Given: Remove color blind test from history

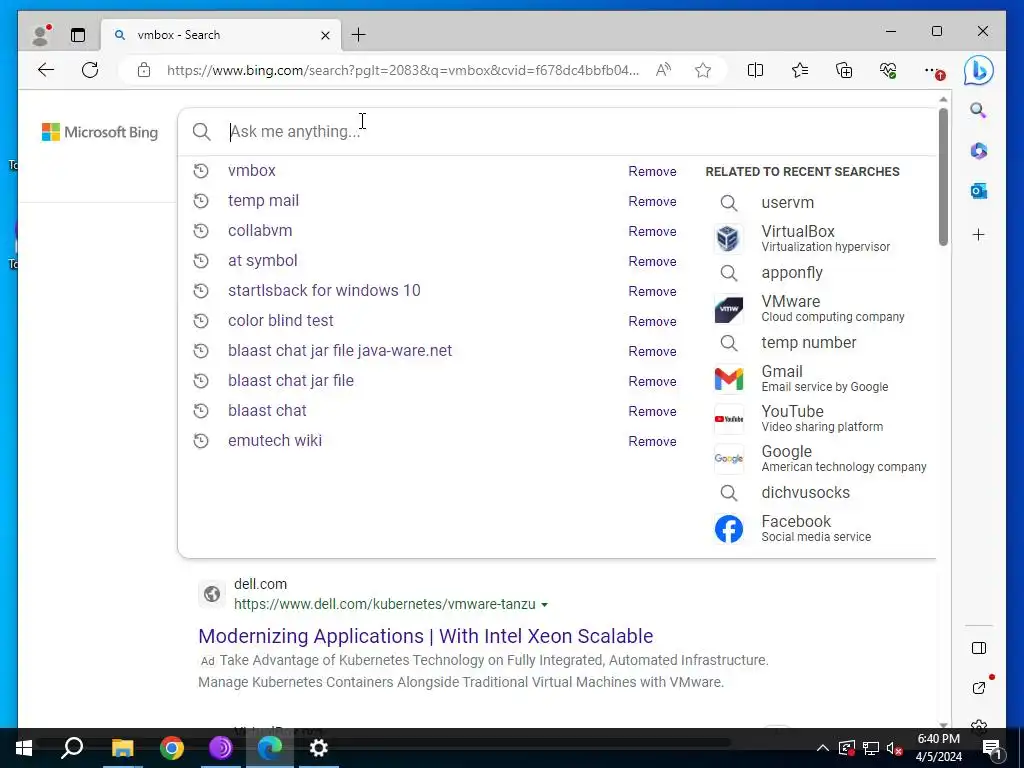Looking at the screenshot, I should point(652,321).
